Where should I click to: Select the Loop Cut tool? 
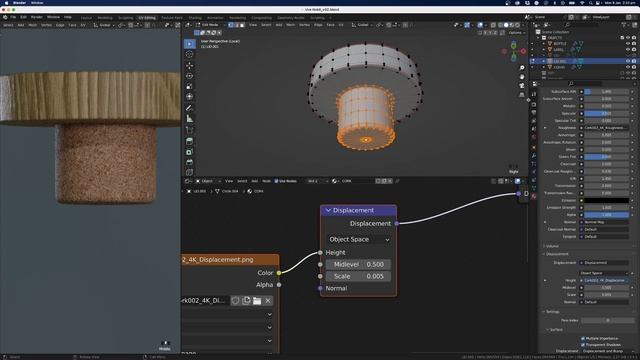pos(189,172)
